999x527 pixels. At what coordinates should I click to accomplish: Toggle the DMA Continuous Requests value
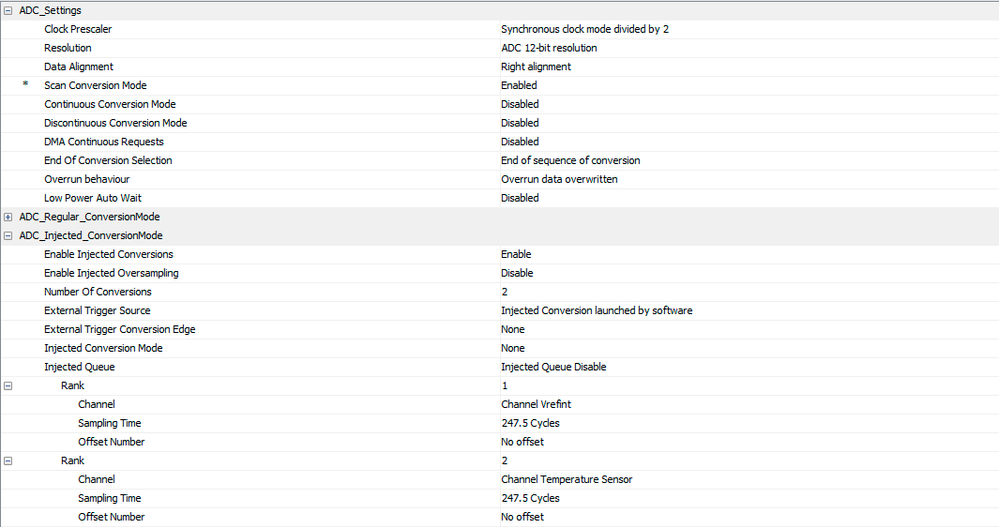[520, 142]
